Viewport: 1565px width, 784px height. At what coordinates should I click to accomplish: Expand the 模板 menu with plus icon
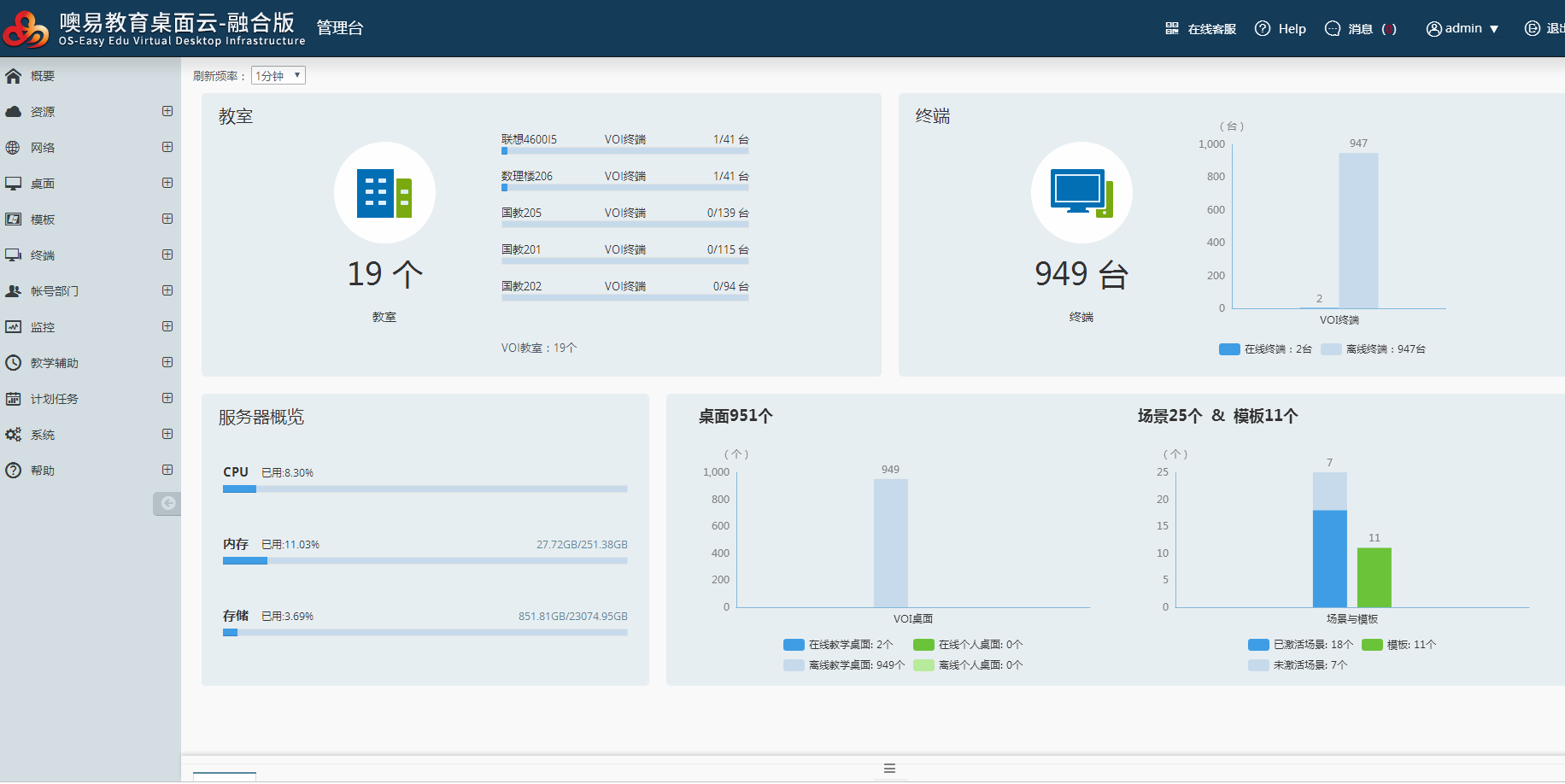pyautogui.click(x=167, y=219)
